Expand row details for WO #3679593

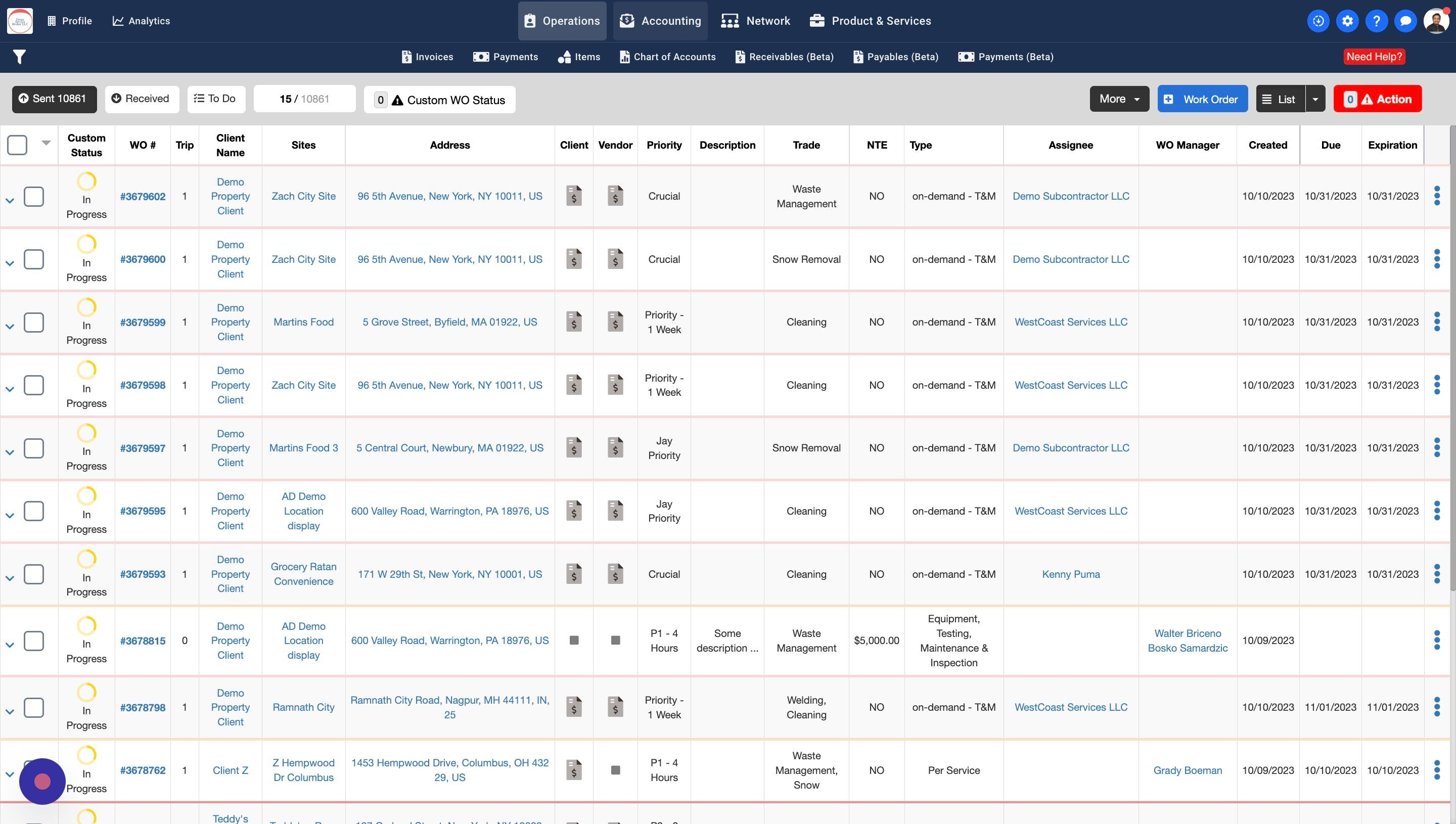[x=10, y=578]
